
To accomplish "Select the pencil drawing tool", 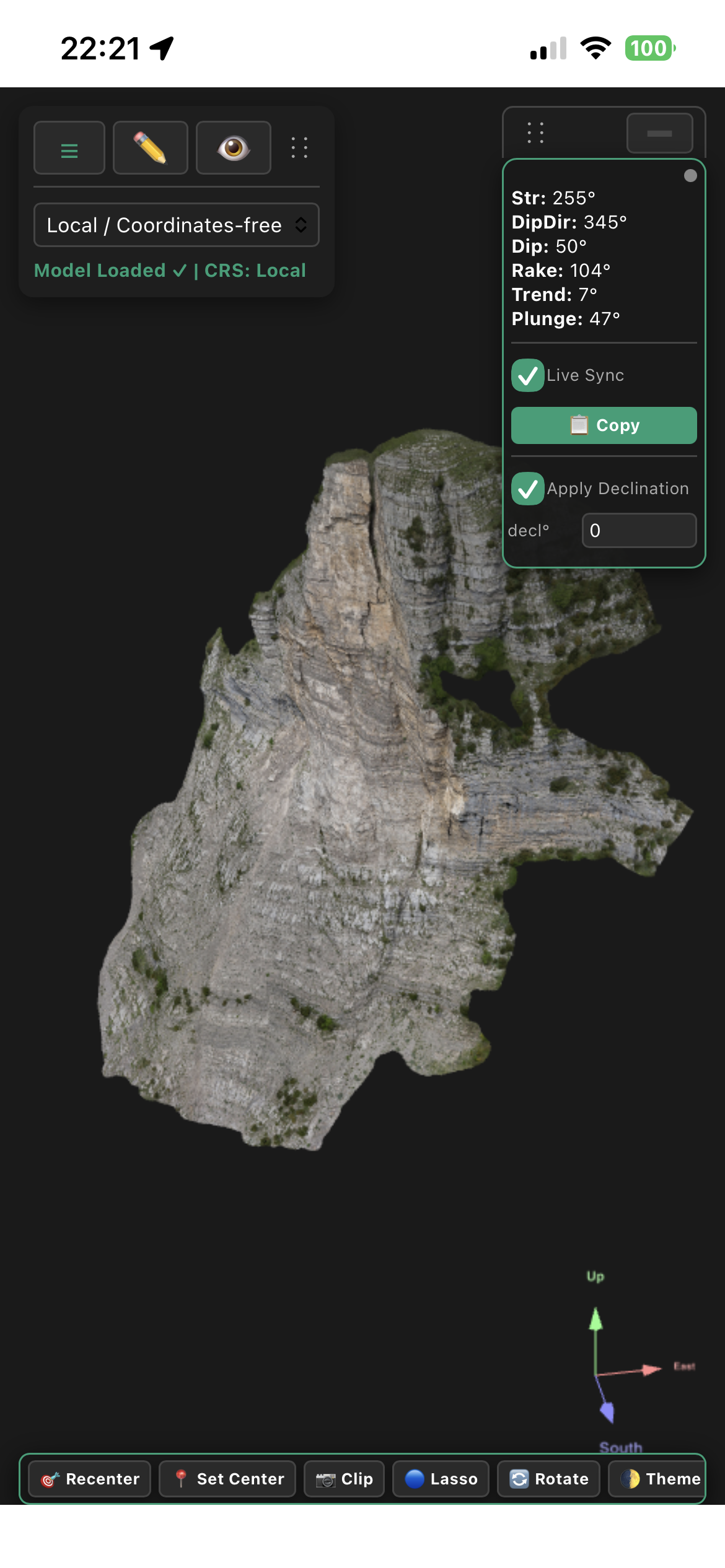I will point(151,148).
